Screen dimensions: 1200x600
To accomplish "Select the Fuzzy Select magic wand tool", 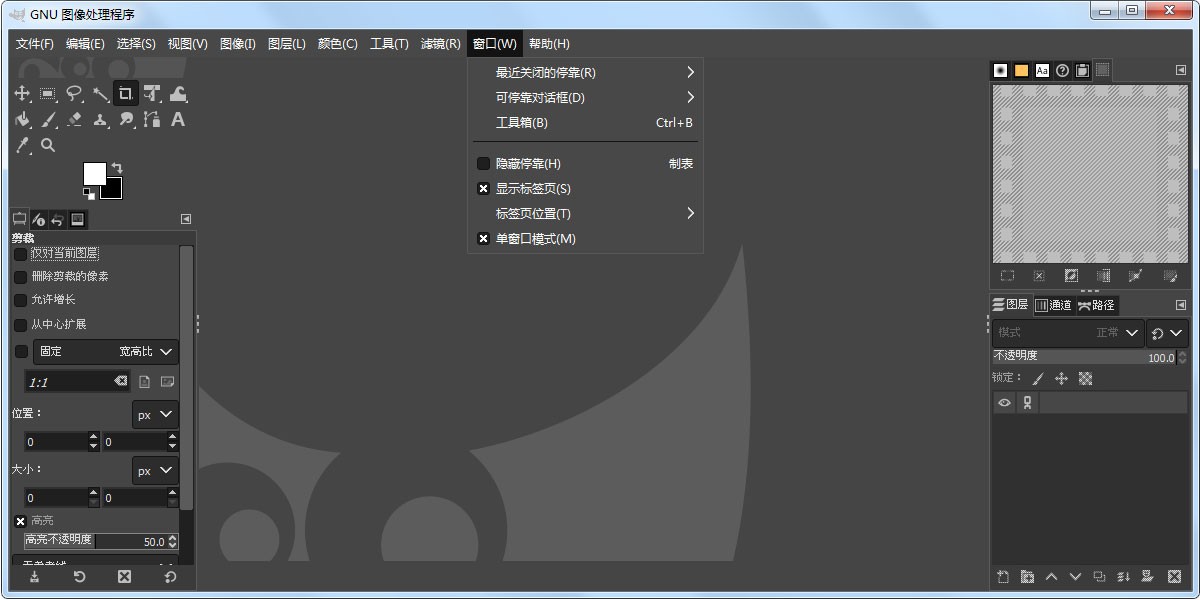I will [101, 93].
